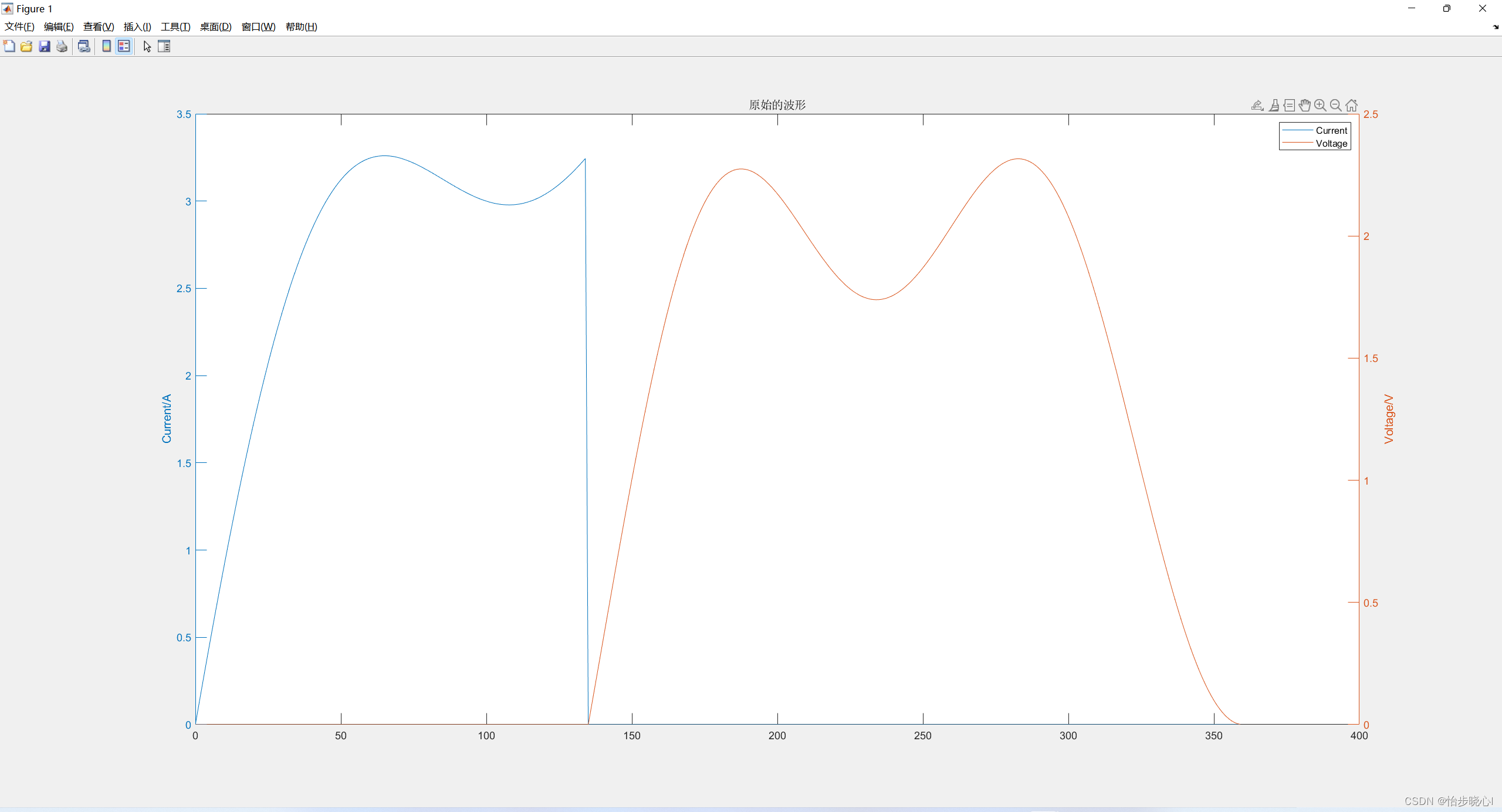Click the blue Current legend line sample
Image resolution: width=1502 pixels, height=812 pixels.
pyautogui.click(x=1297, y=130)
